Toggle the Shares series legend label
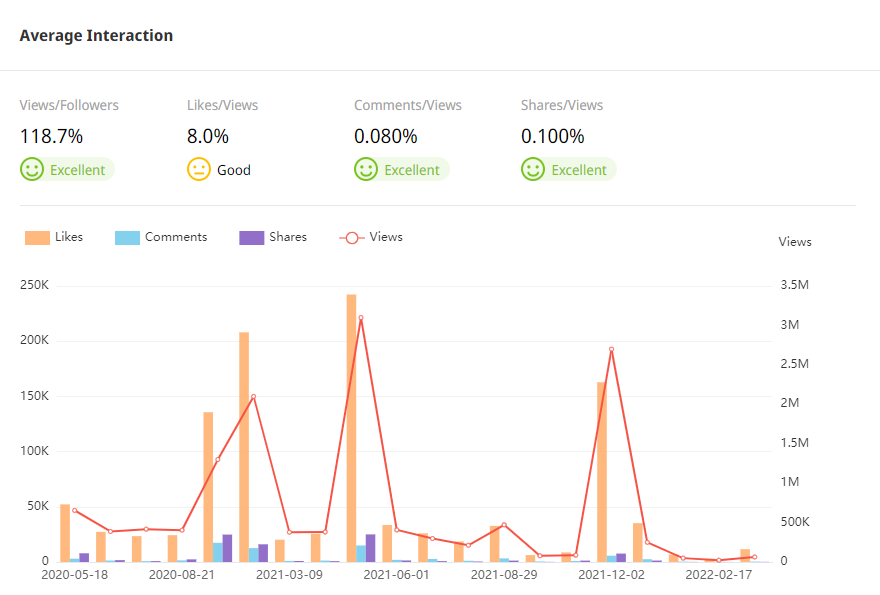This screenshot has height=595, width=880. (288, 237)
